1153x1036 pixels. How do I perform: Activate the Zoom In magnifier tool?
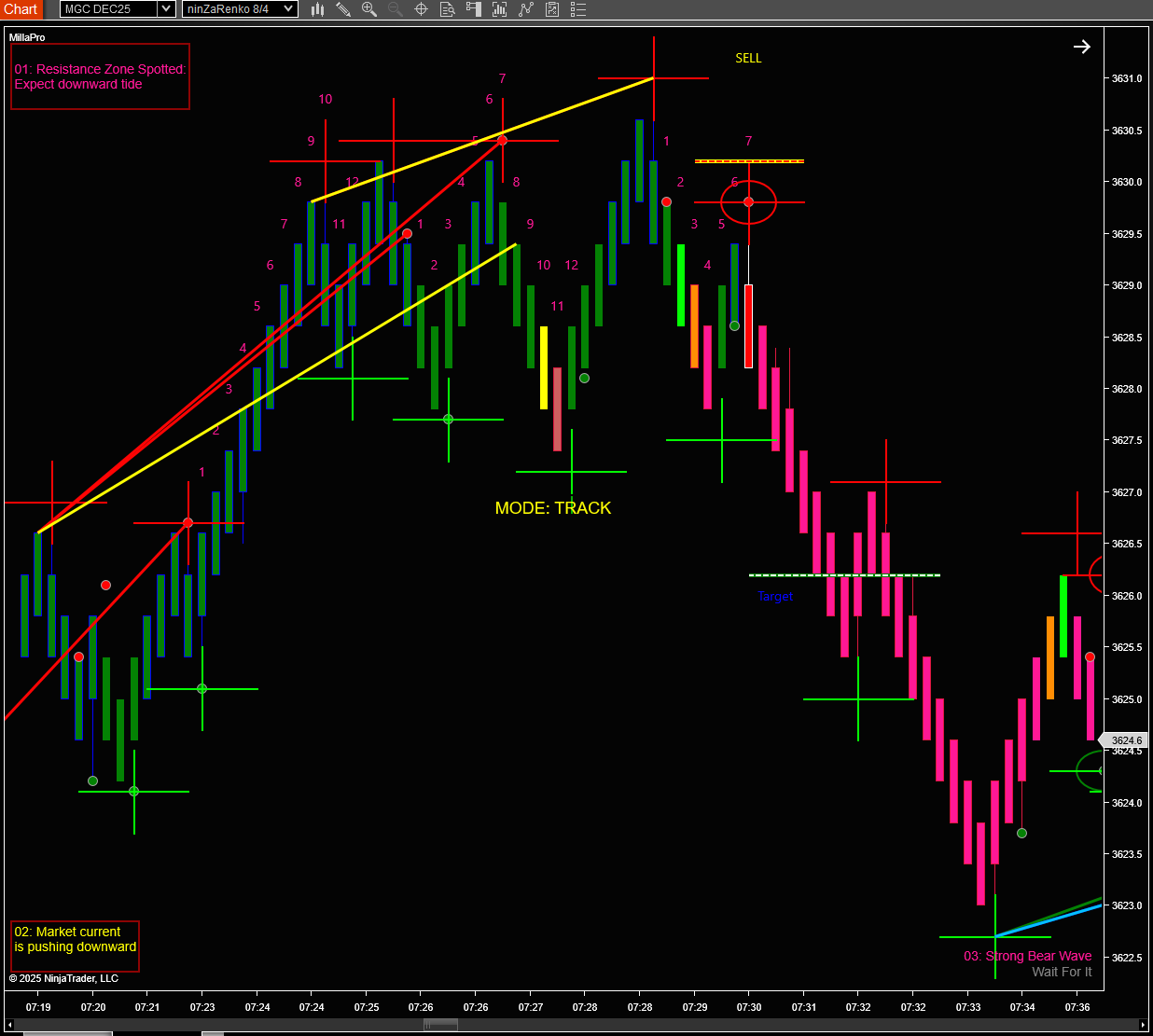[x=368, y=9]
